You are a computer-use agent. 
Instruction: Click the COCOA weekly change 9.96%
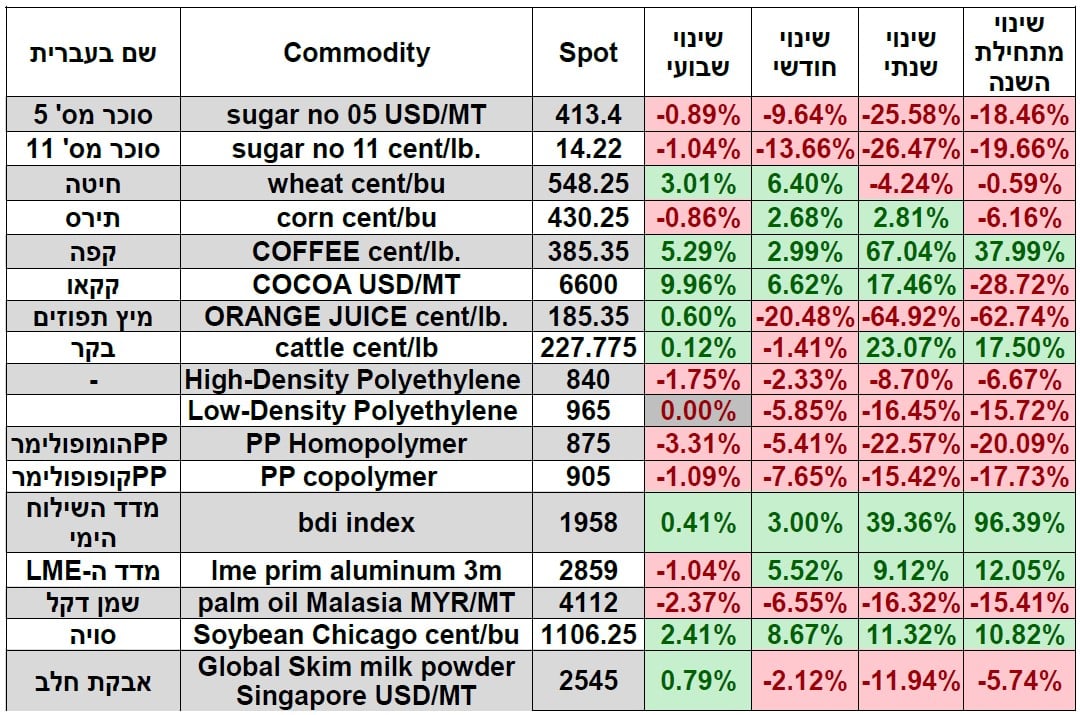(697, 286)
